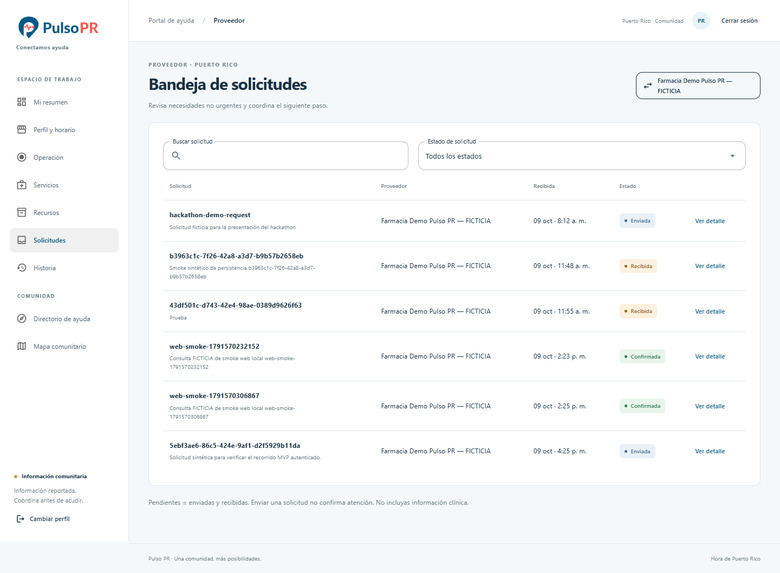780x573 pixels.
Task: Click Confirmada badge for 2:25 p. m. row
Action: tap(642, 406)
